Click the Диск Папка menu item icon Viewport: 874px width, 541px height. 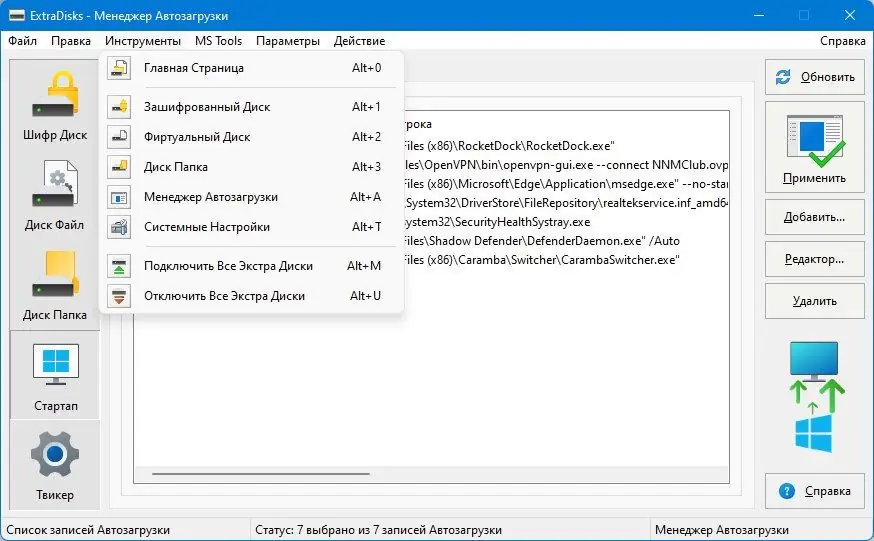(x=119, y=167)
